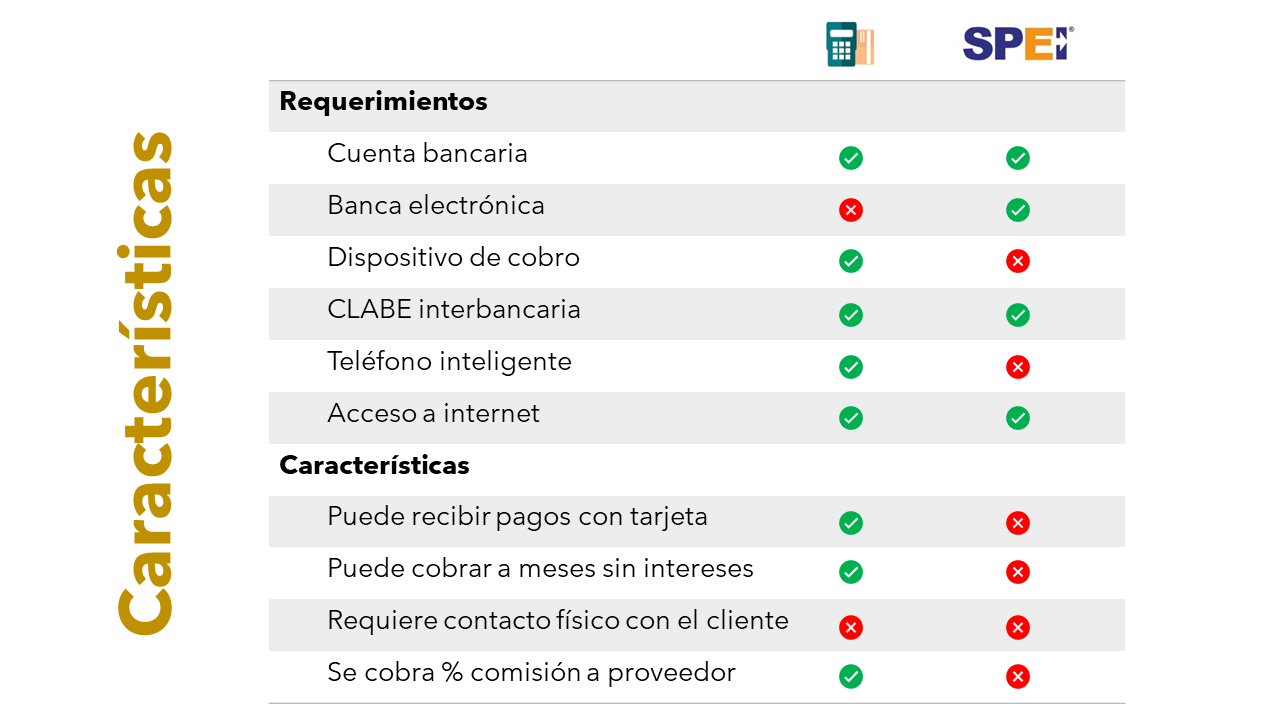Image resolution: width=1280 pixels, height=720 pixels.
Task: Click the Cuenta bancaria row label
Action: pyautogui.click(x=427, y=154)
